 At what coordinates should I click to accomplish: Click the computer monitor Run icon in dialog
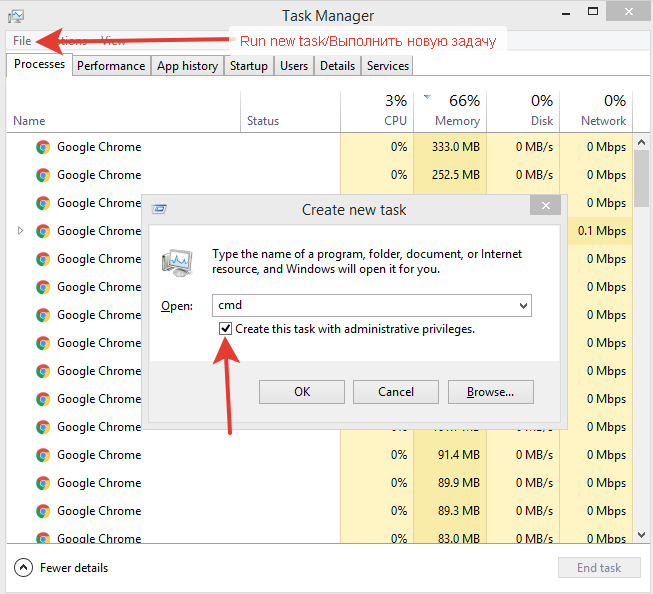[x=177, y=263]
